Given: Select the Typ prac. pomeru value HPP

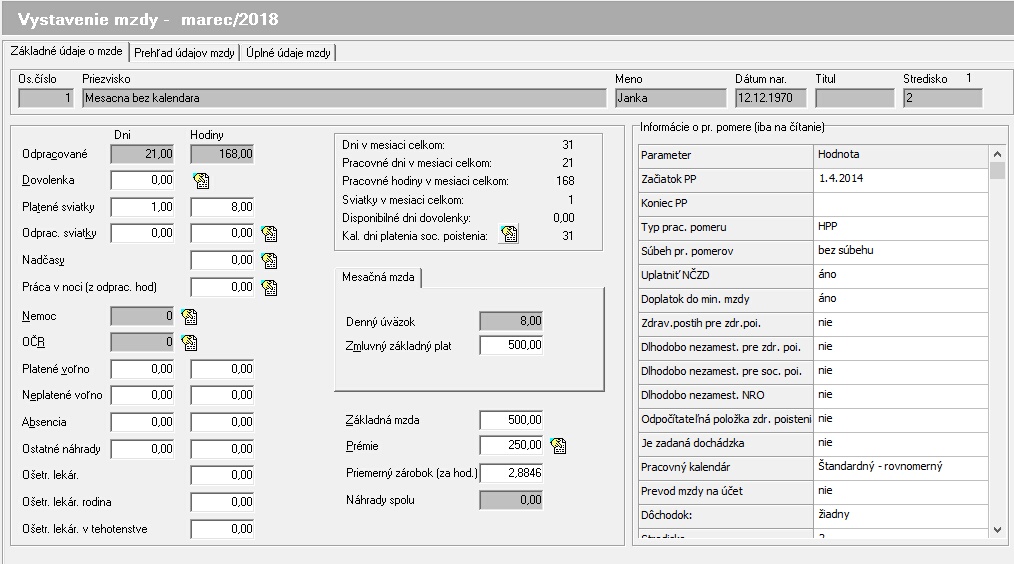Looking at the screenshot, I should (901, 226).
